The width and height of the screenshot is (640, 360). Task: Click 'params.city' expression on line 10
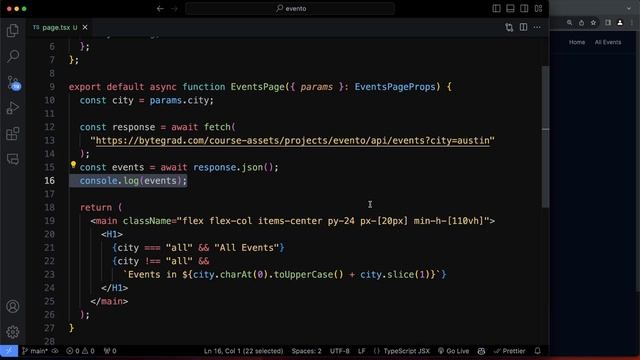pos(179,100)
